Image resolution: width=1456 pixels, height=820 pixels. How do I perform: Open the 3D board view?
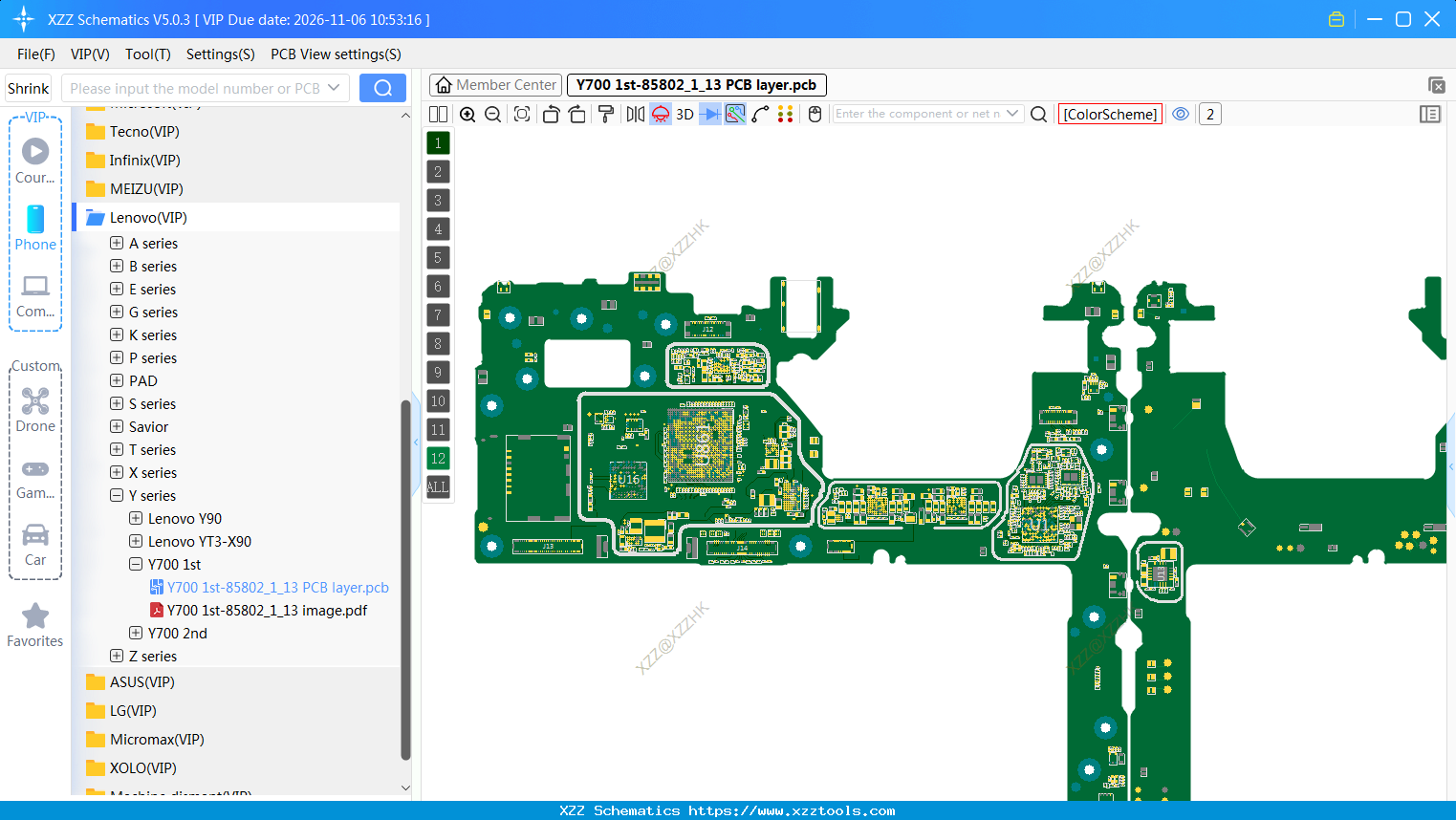[x=683, y=114]
